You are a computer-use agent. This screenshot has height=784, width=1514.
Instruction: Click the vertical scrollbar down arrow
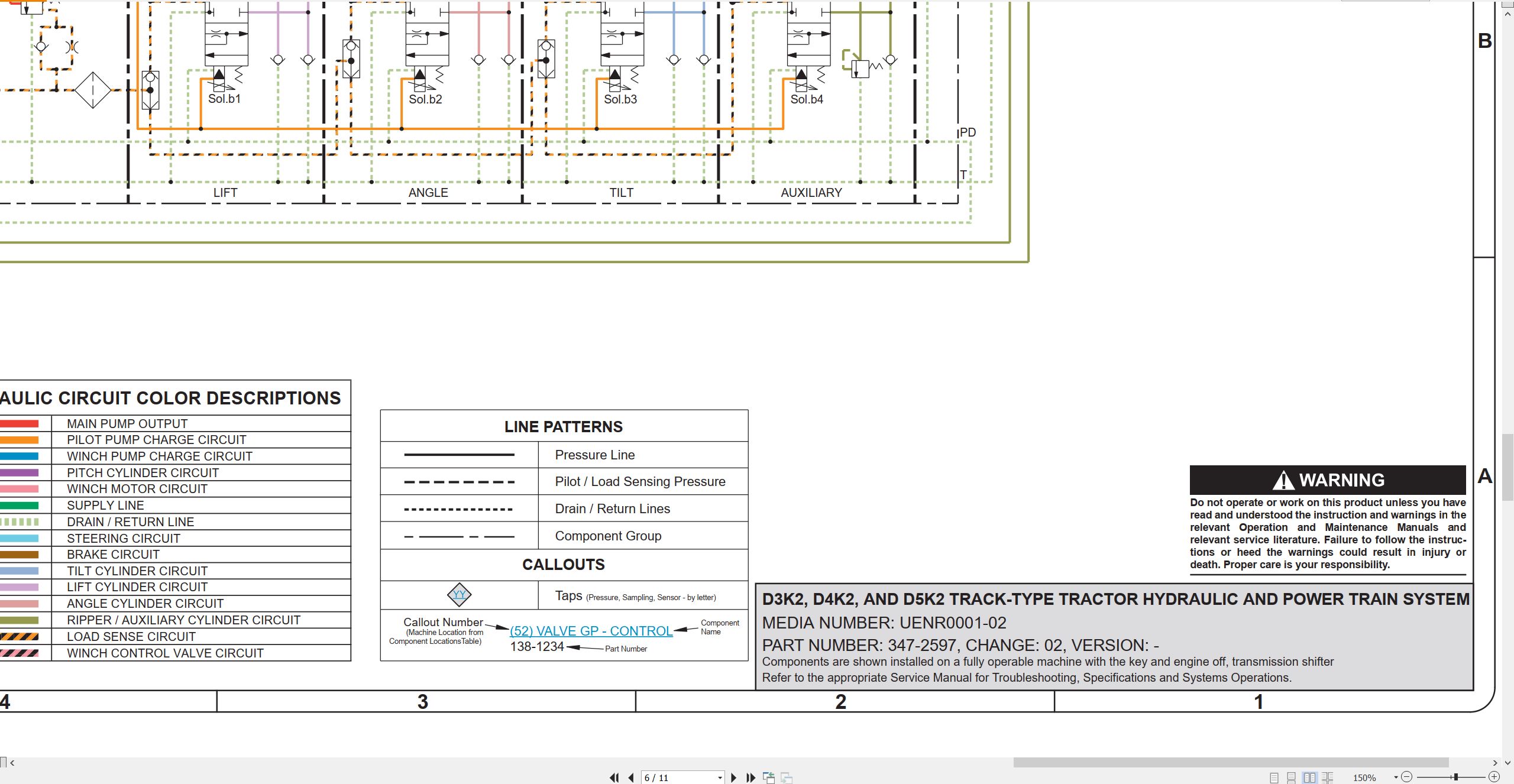tap(1507, 763)
